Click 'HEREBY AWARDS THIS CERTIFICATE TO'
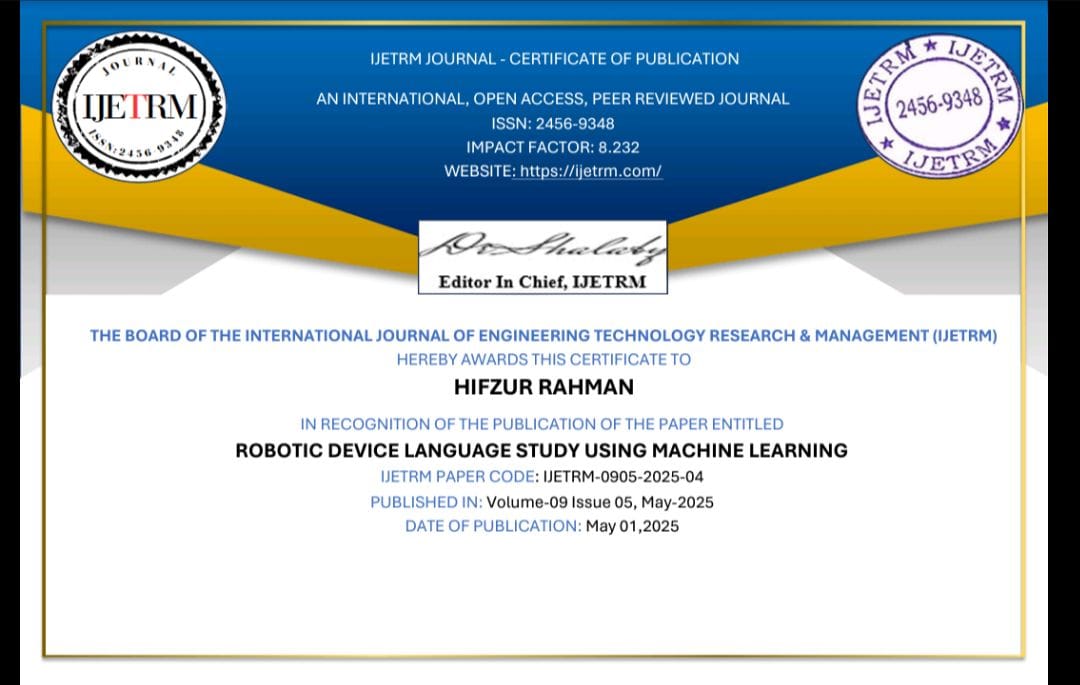Viewport: 1080px width, 685px height. 543,359
